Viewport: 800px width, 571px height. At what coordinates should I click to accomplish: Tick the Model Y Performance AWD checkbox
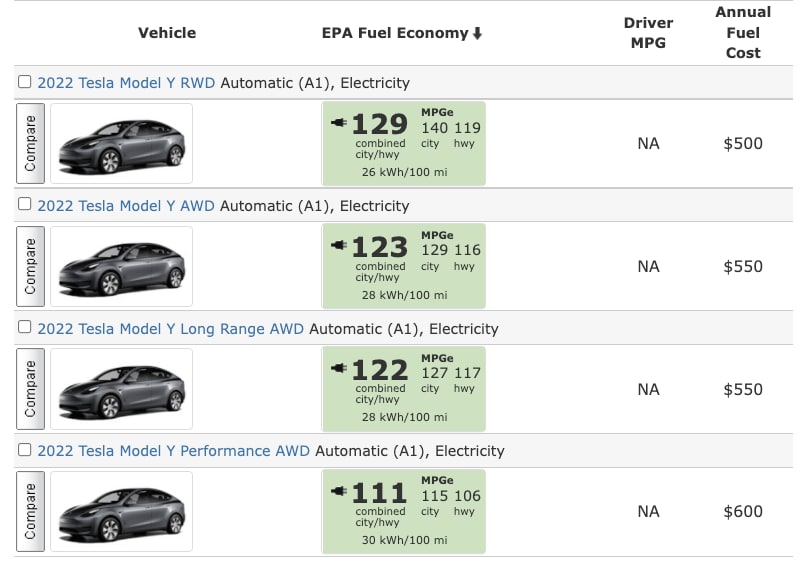(24, 450)
